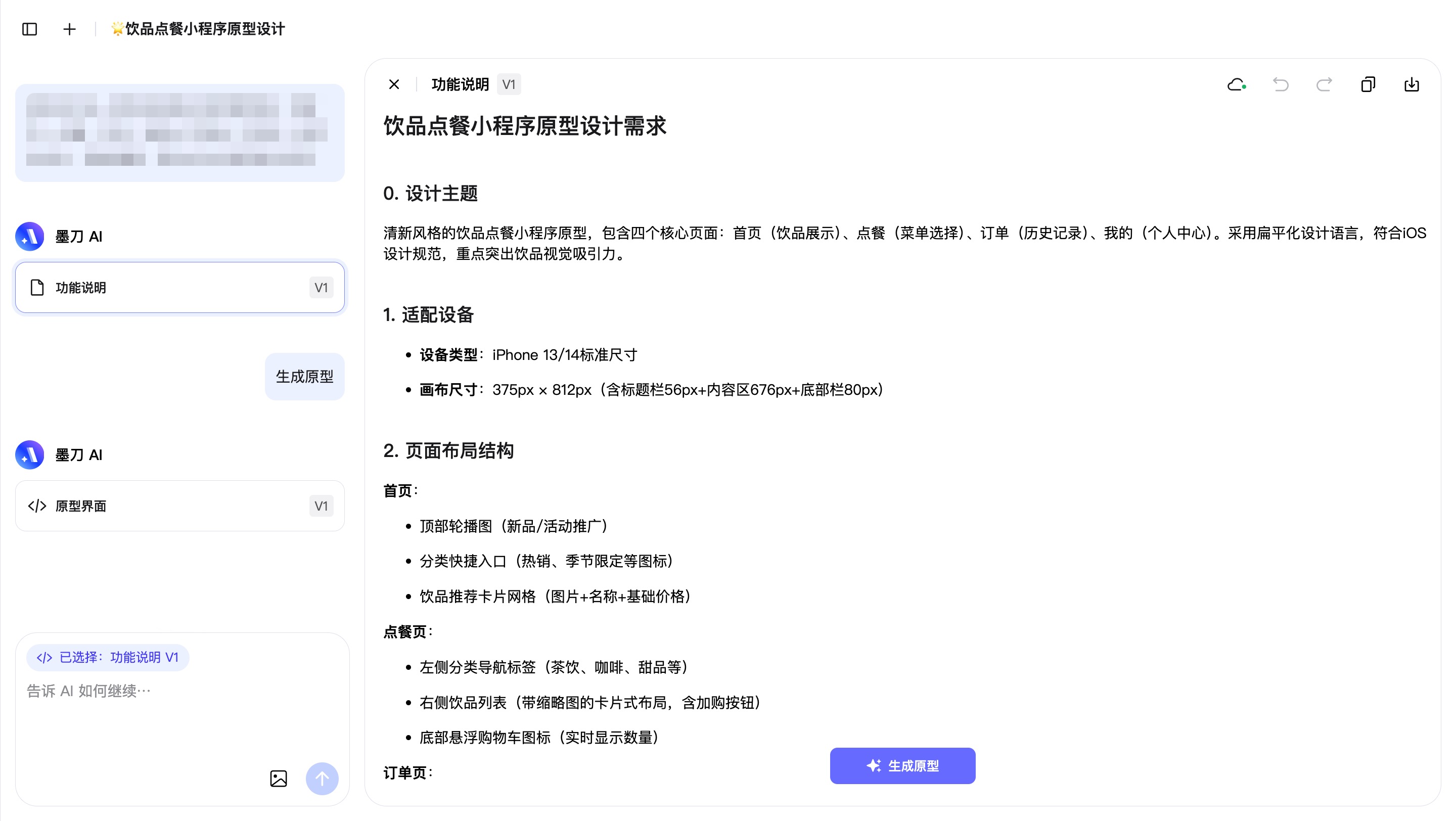Click the 已选择：功能说明 V1 tag
Viewport: 1456px width, 821px height.
107,657
